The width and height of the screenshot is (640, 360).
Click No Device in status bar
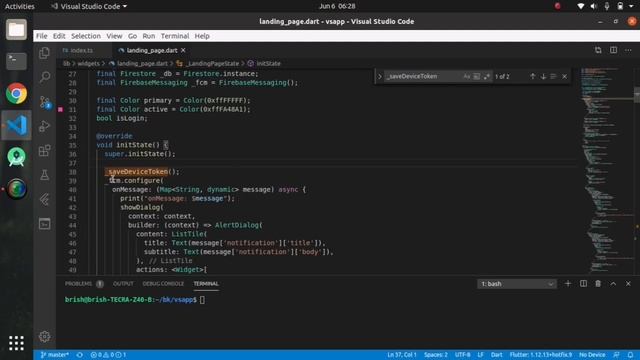tap(592, 355)
